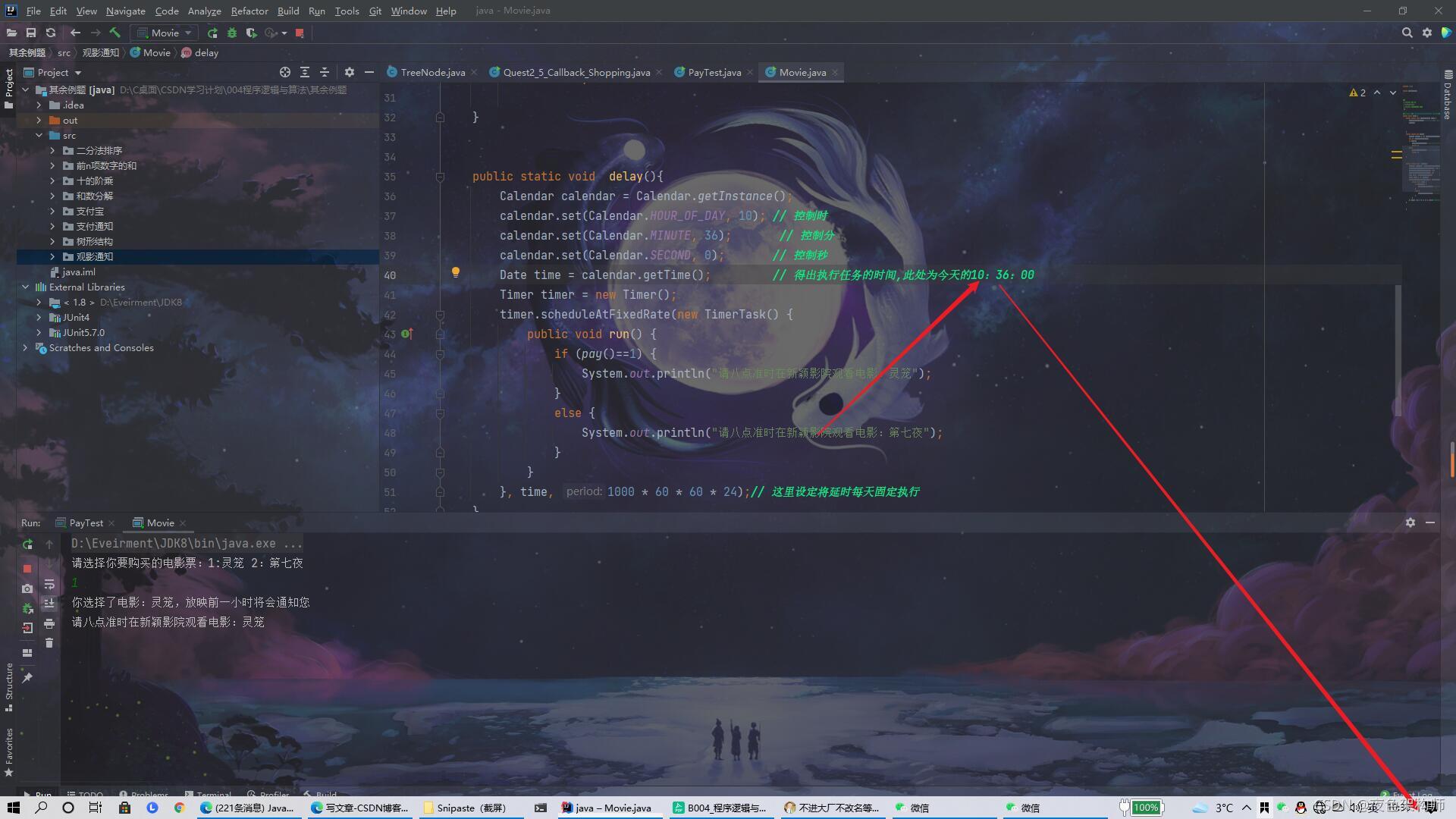
Task: Toggle the Database tool window side tab
Action: coord(1448,95)
